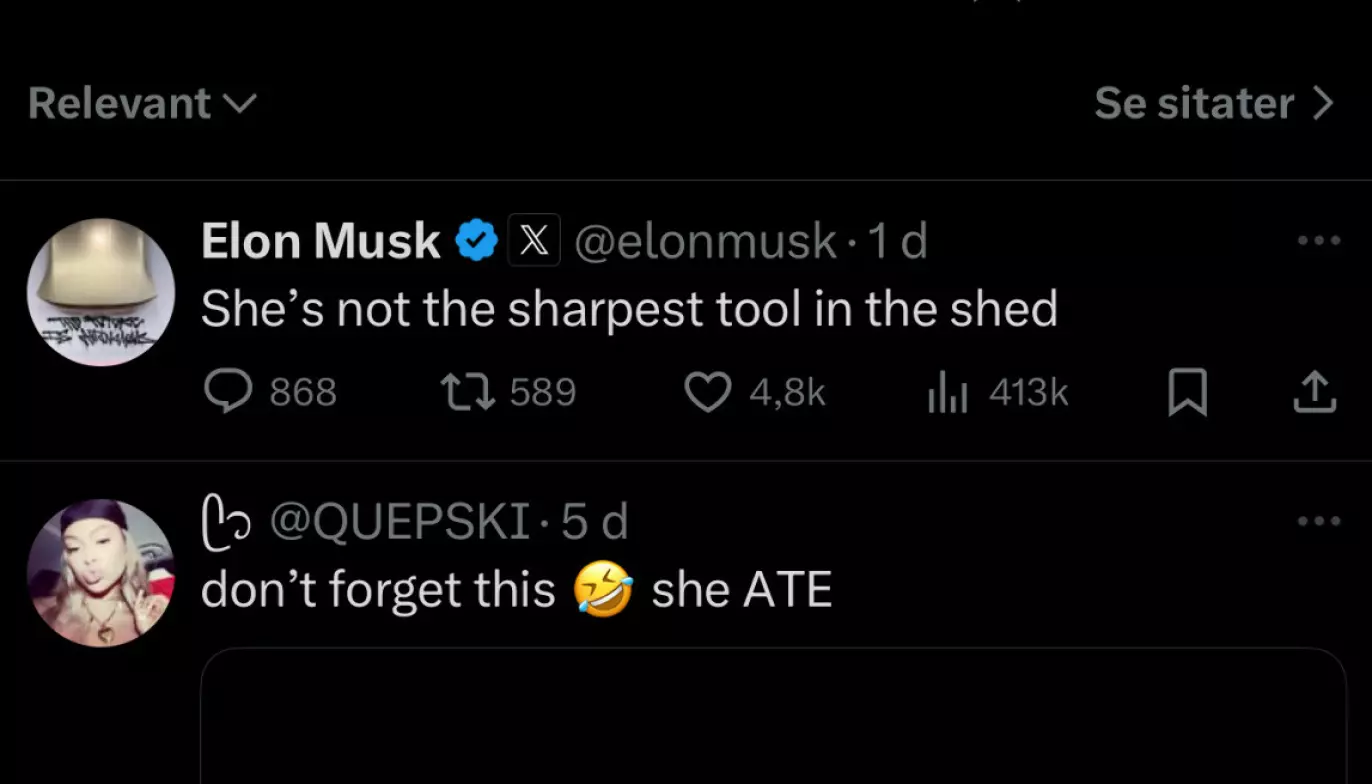Click the 1 d timestamp
This screenshot has width=1372, height=784.
tap(897, 241)
